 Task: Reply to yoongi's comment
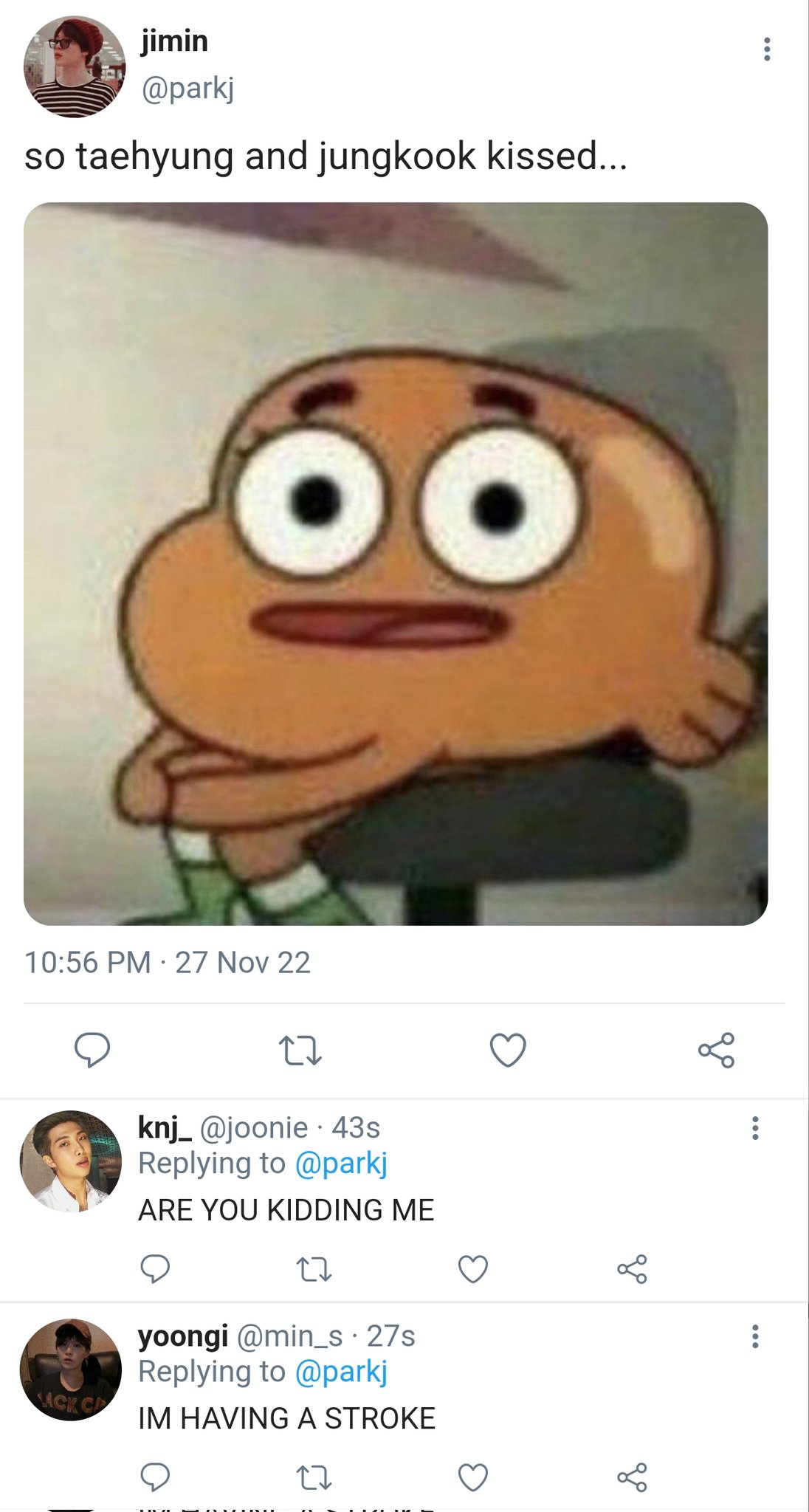[x=155, y=1477]
